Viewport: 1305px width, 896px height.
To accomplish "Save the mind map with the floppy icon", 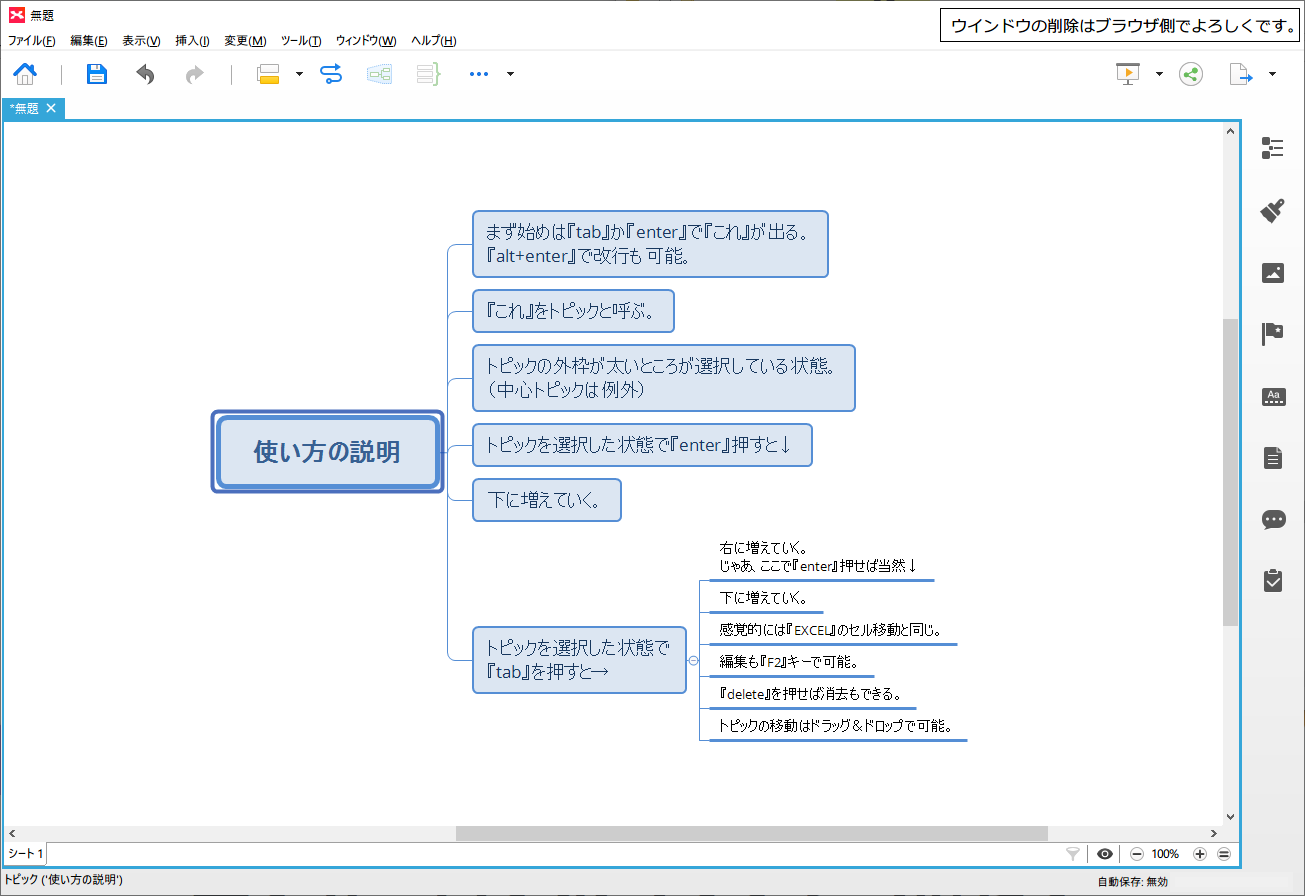I will (96, 74).
